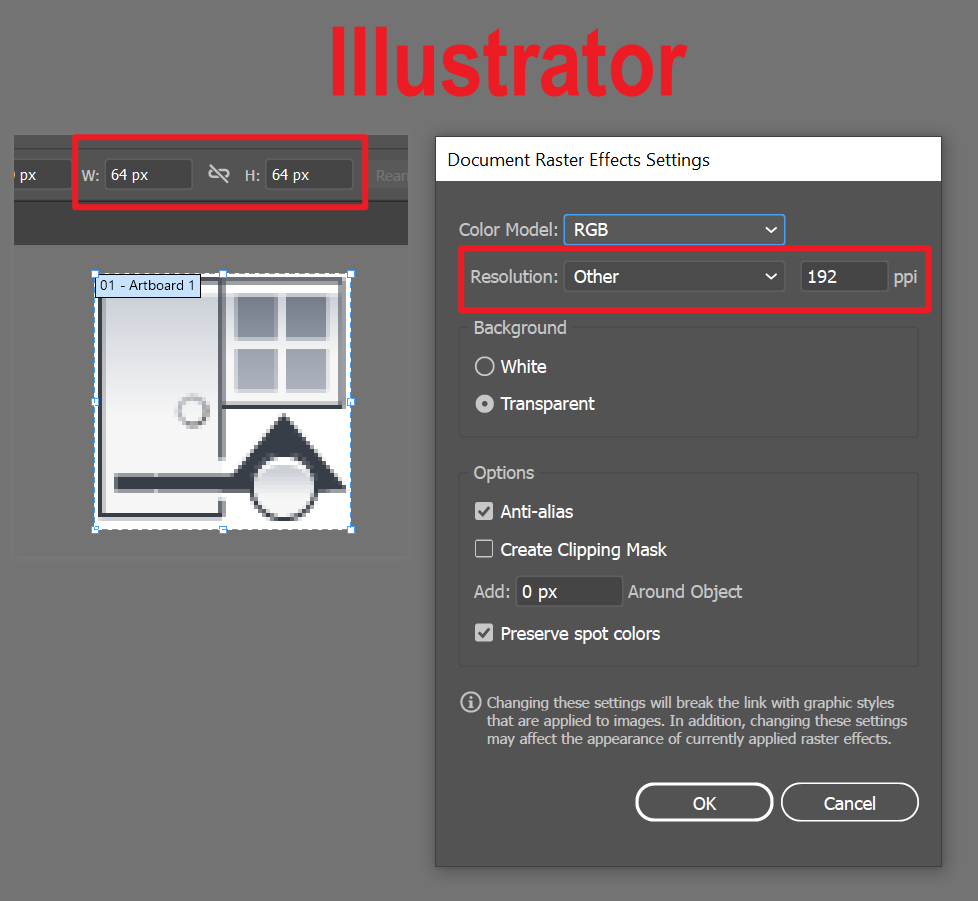Toggle the Anti-alias checkbox
Image resolution: width=978 pixels, height=901 pixels.
(484, 511)
